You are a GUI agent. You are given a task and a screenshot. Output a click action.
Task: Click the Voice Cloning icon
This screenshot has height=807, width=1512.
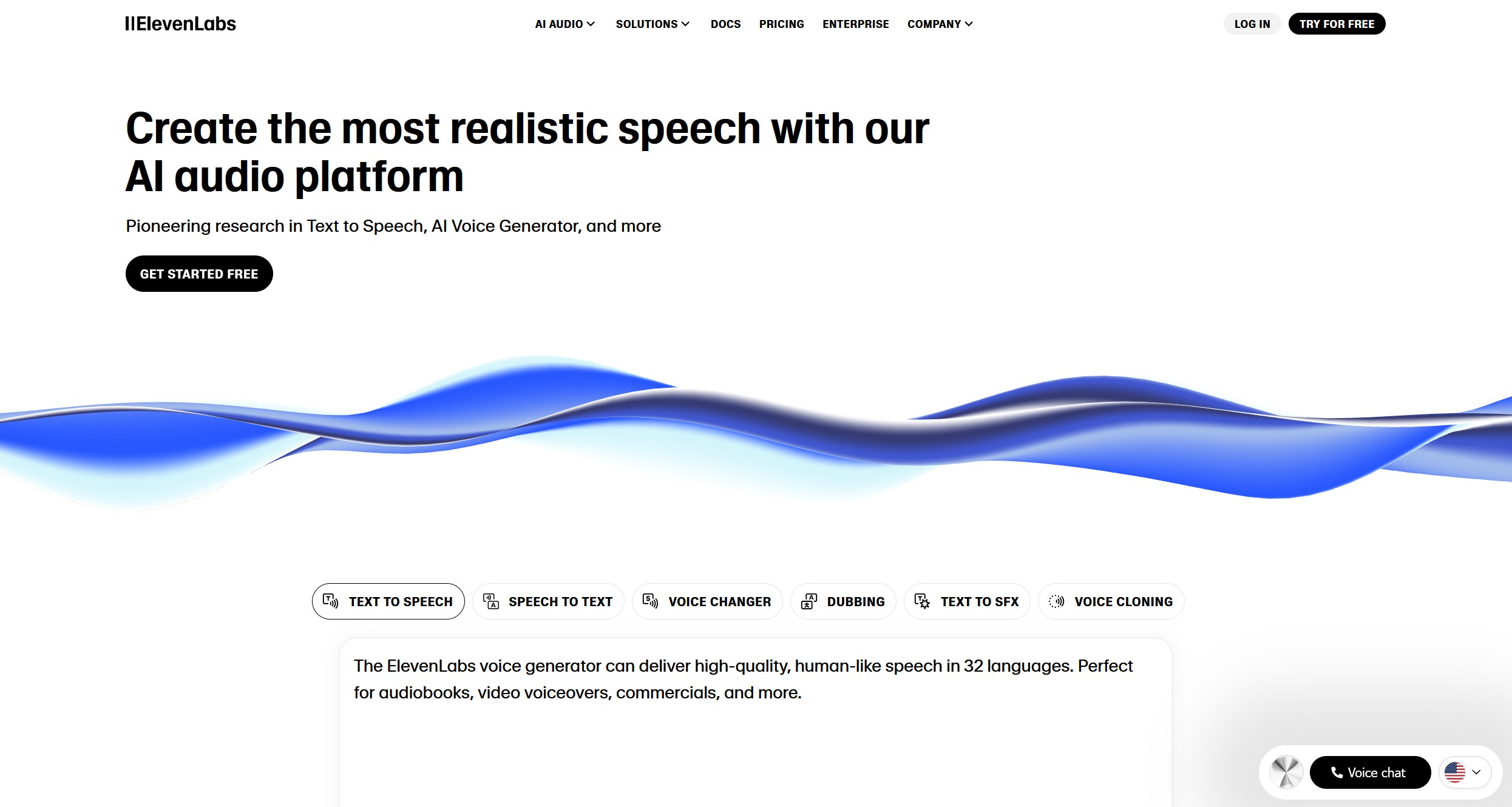1058,601
